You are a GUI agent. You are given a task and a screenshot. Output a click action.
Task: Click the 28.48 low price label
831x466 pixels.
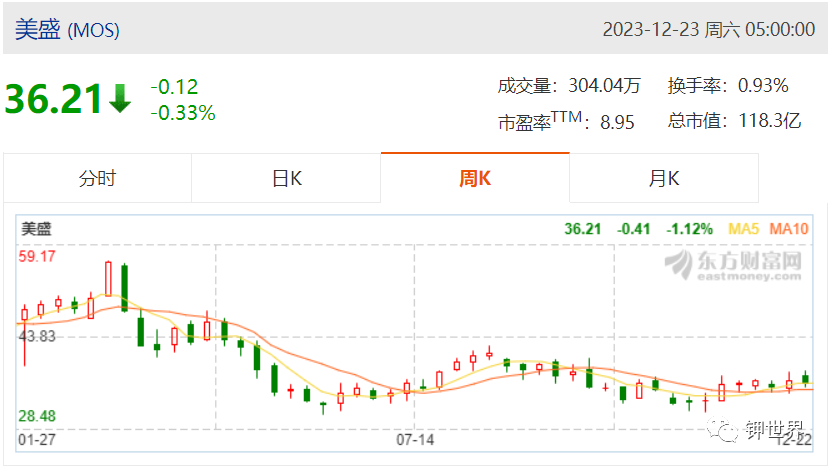pos(37,416)
